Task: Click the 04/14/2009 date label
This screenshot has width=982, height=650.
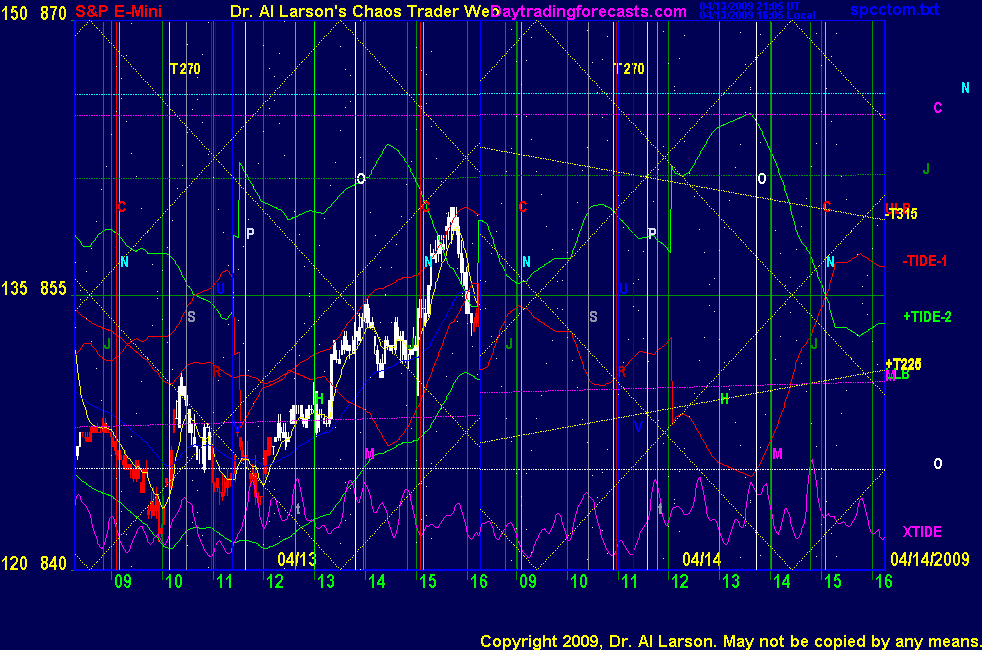Action: (x=930, y=559)
